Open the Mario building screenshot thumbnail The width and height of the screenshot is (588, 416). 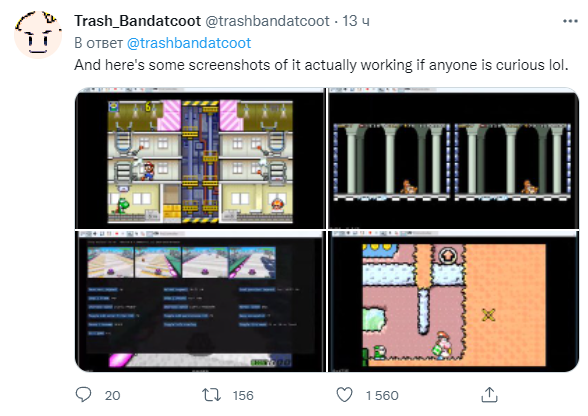(200, 158)
